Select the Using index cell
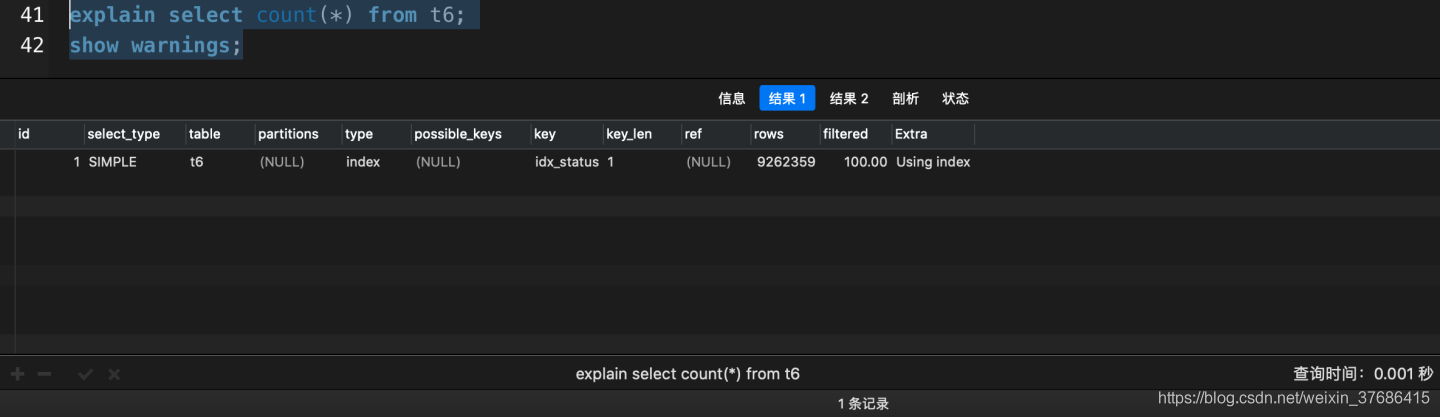 coord(933,162)
